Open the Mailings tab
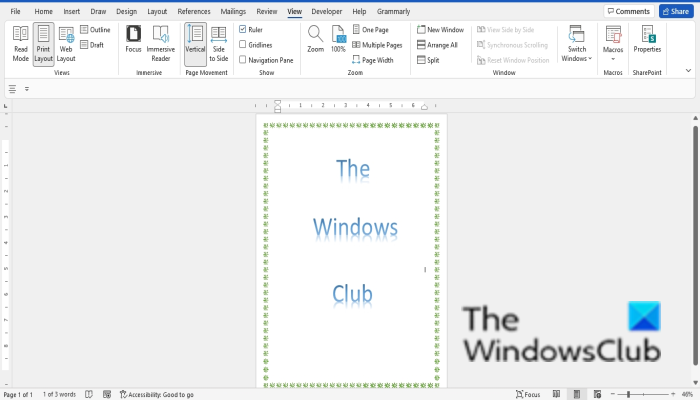Image resolution: width=700 pixels, height=400 pixels. click(x=233, y=11)
